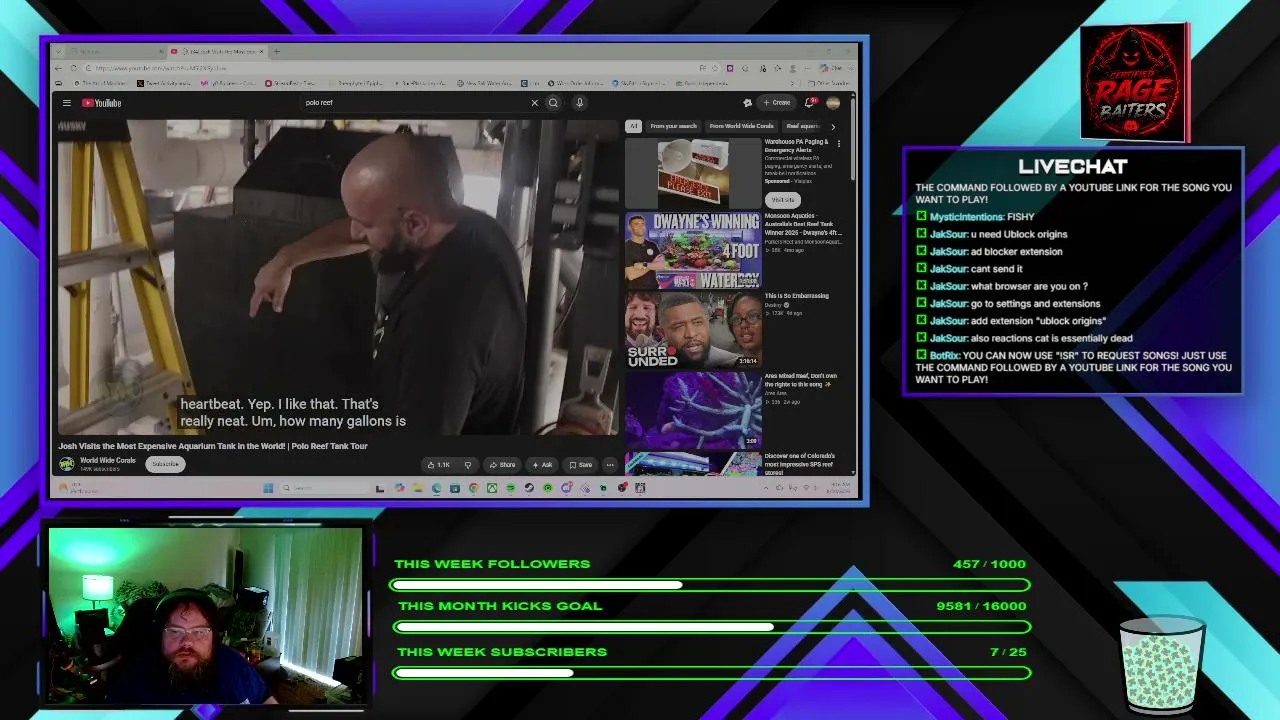Click the This Month Kicks Goal bar
Viewport: 1280px width, 720px height.
712,627
